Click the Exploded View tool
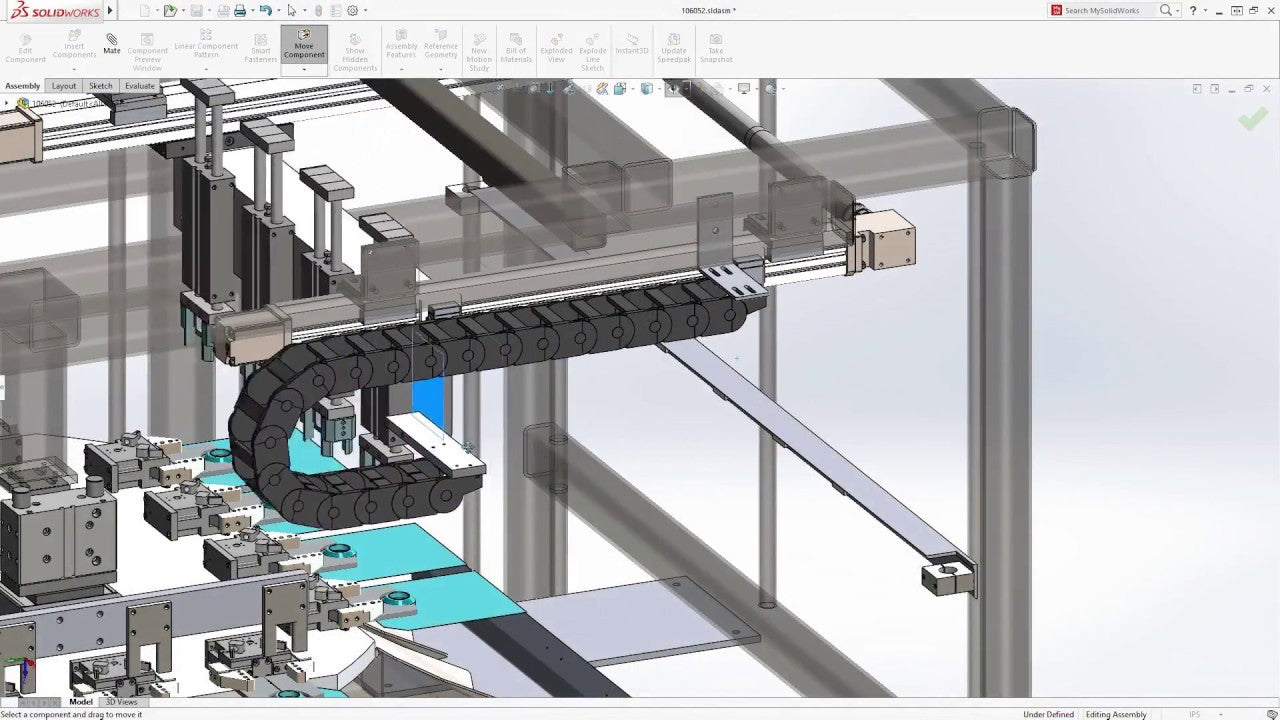The width and height of the screenshot is (1280, 720). tap(556, 47)
